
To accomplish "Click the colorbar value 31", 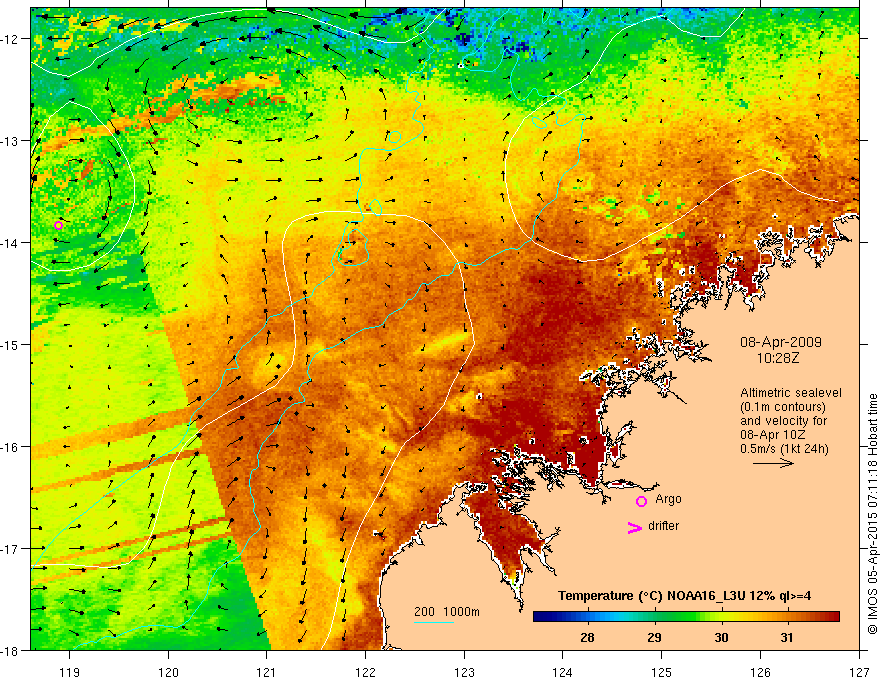I will point(787,637).
